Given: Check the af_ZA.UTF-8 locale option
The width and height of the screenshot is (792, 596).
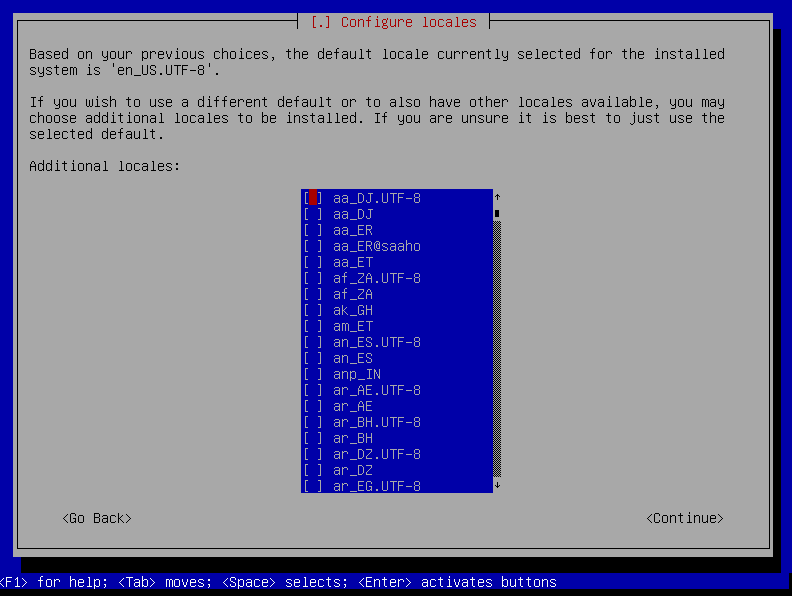Looking at the screenshot, I should point(313,278).
